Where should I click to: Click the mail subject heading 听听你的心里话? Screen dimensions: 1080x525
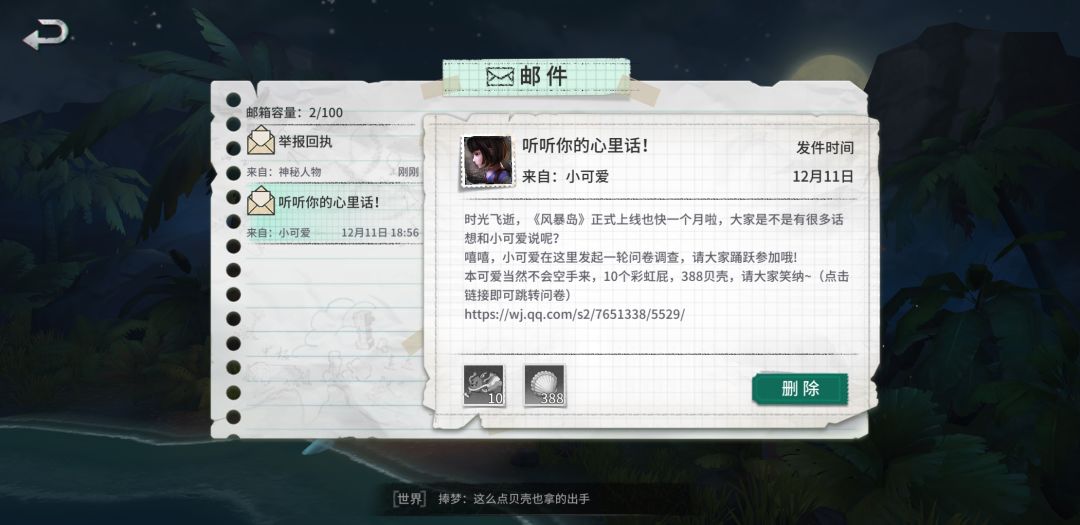[585, 145]
